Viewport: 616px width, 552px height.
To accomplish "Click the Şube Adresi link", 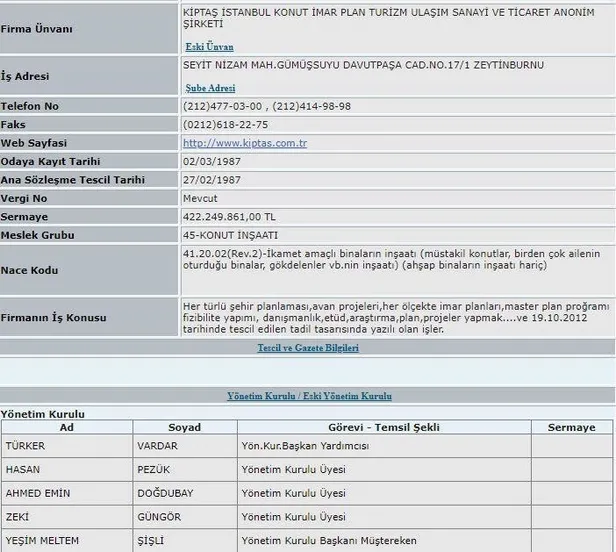I will click(x=210, y=88).
